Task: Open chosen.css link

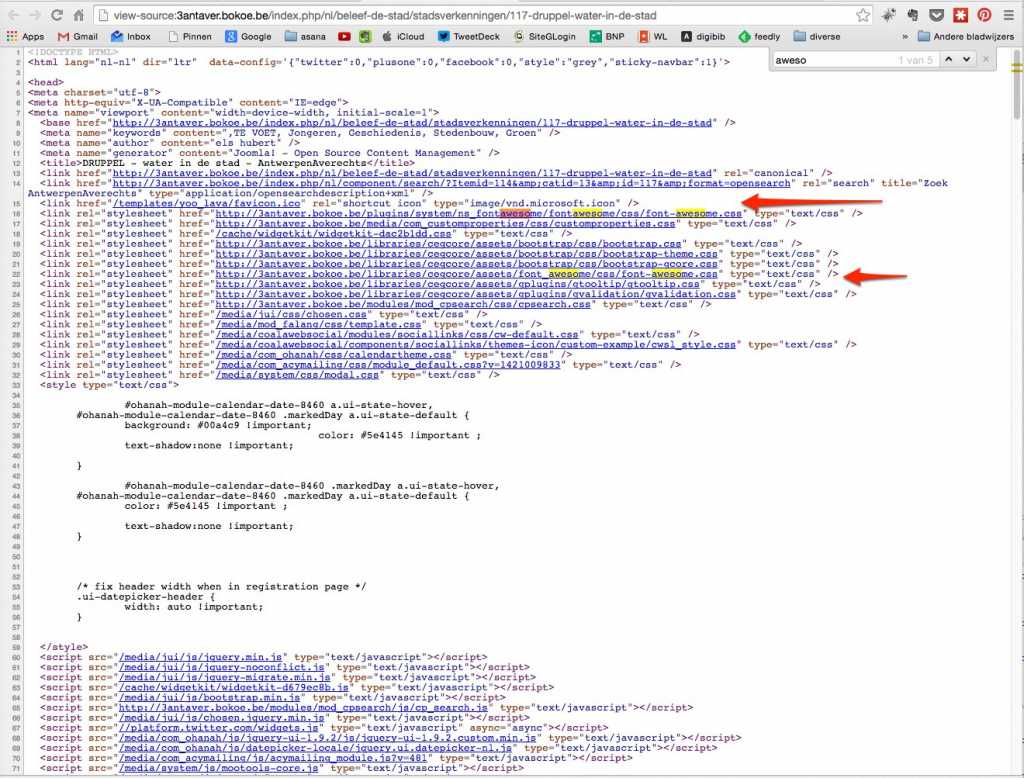Action: pos(291,314)
